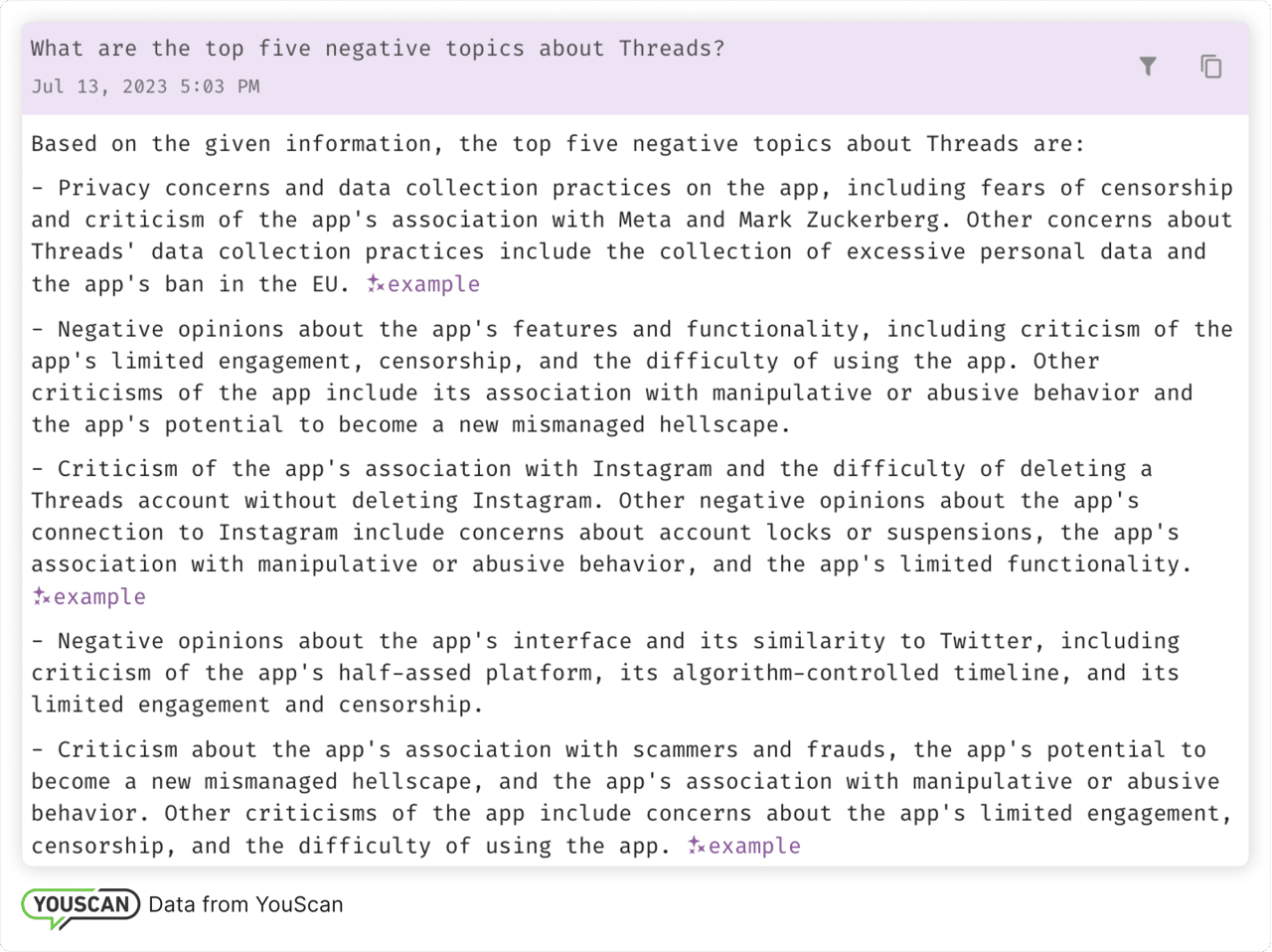The width and height of the screenshot is (1272, 952).
Task: Select the sparkle icon next to the Instagram example
Action: tap(39, 596)
